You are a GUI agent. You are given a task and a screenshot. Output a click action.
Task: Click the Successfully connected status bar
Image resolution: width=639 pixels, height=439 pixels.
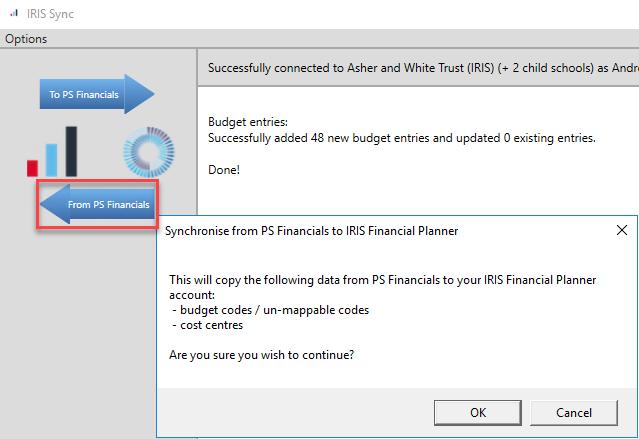point(420,68)
